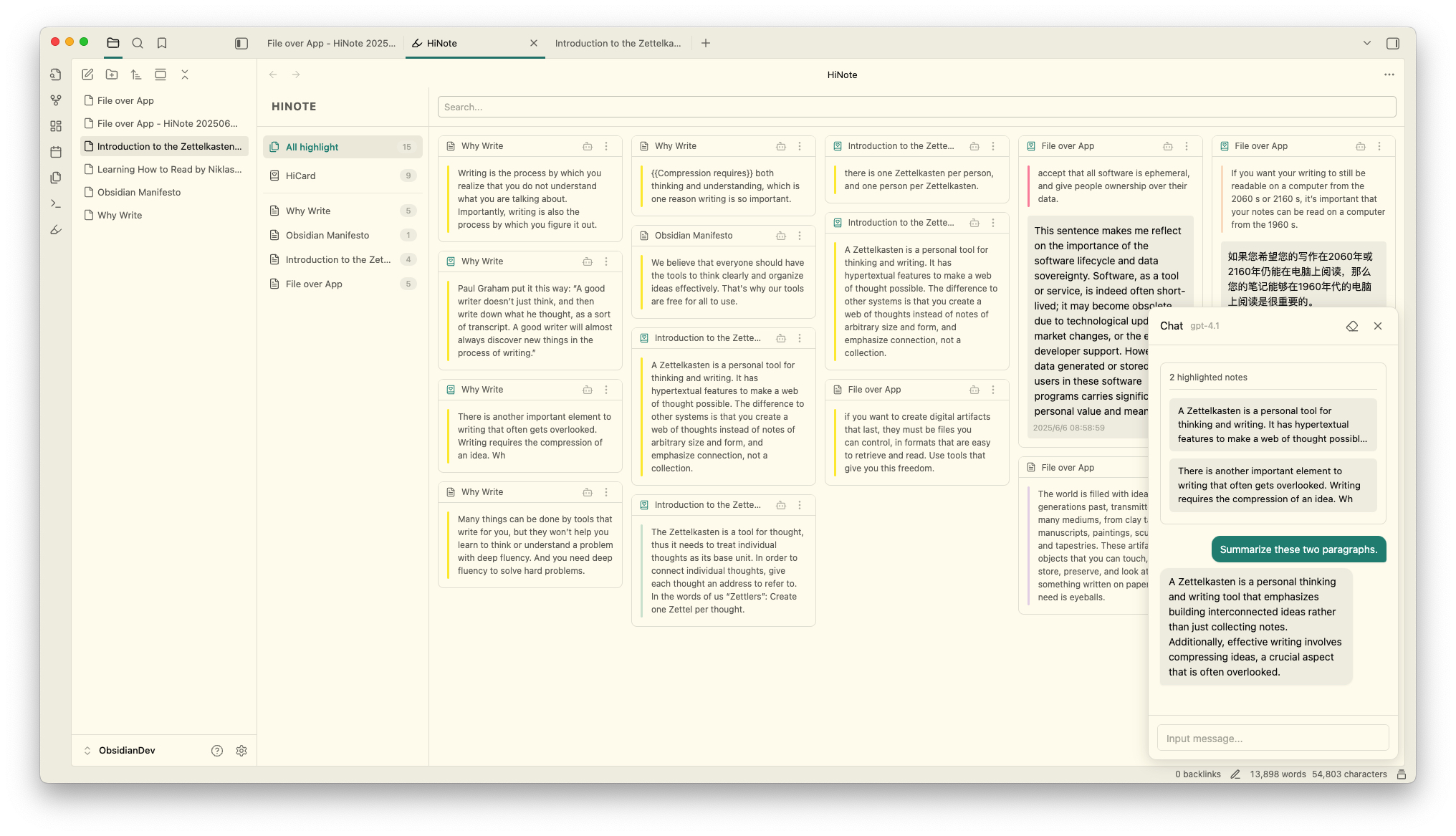Open graph view from left ribbon
1456x836 pixels.
coord(56,100)
